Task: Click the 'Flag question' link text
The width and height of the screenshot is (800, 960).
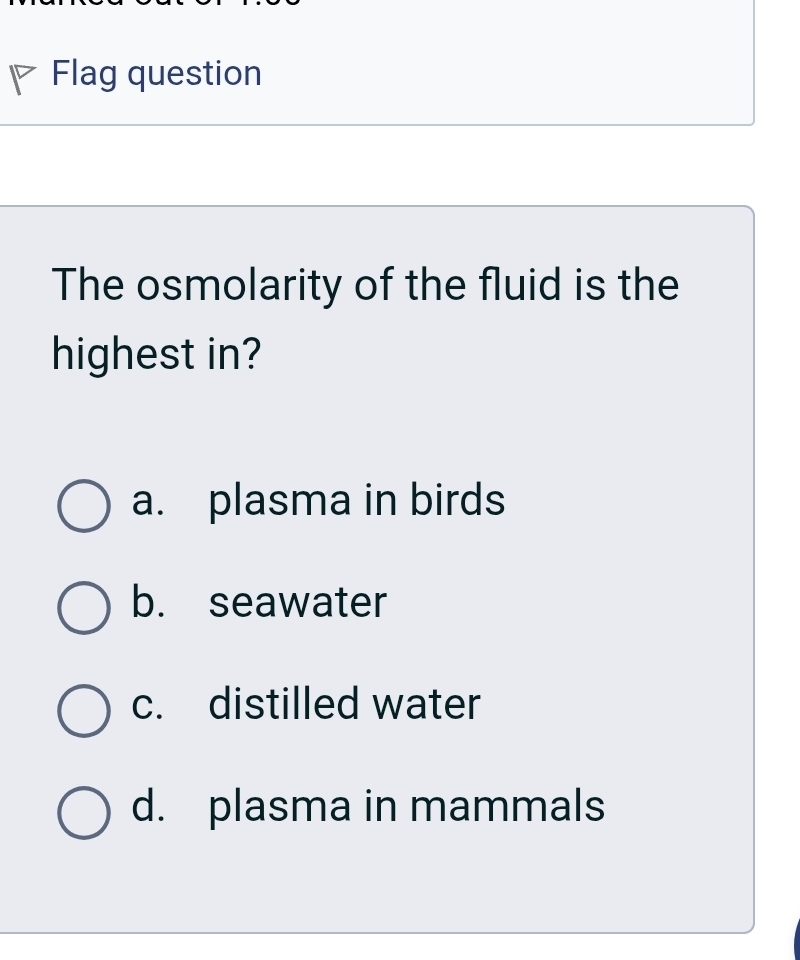Action: pos(157,74)
